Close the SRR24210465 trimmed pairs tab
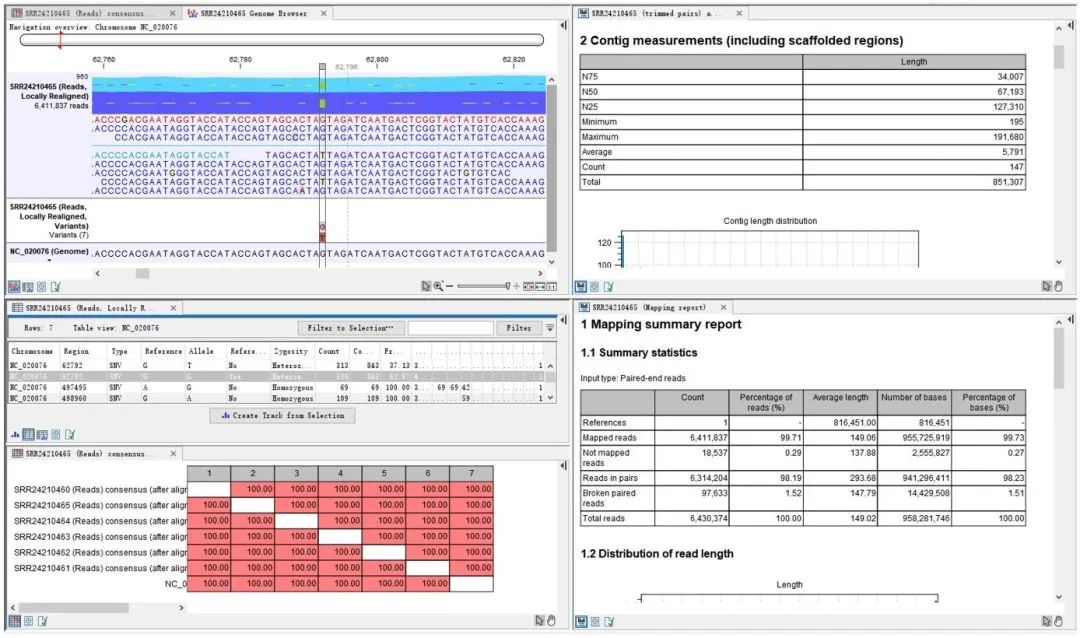 [x=739, y=14]
